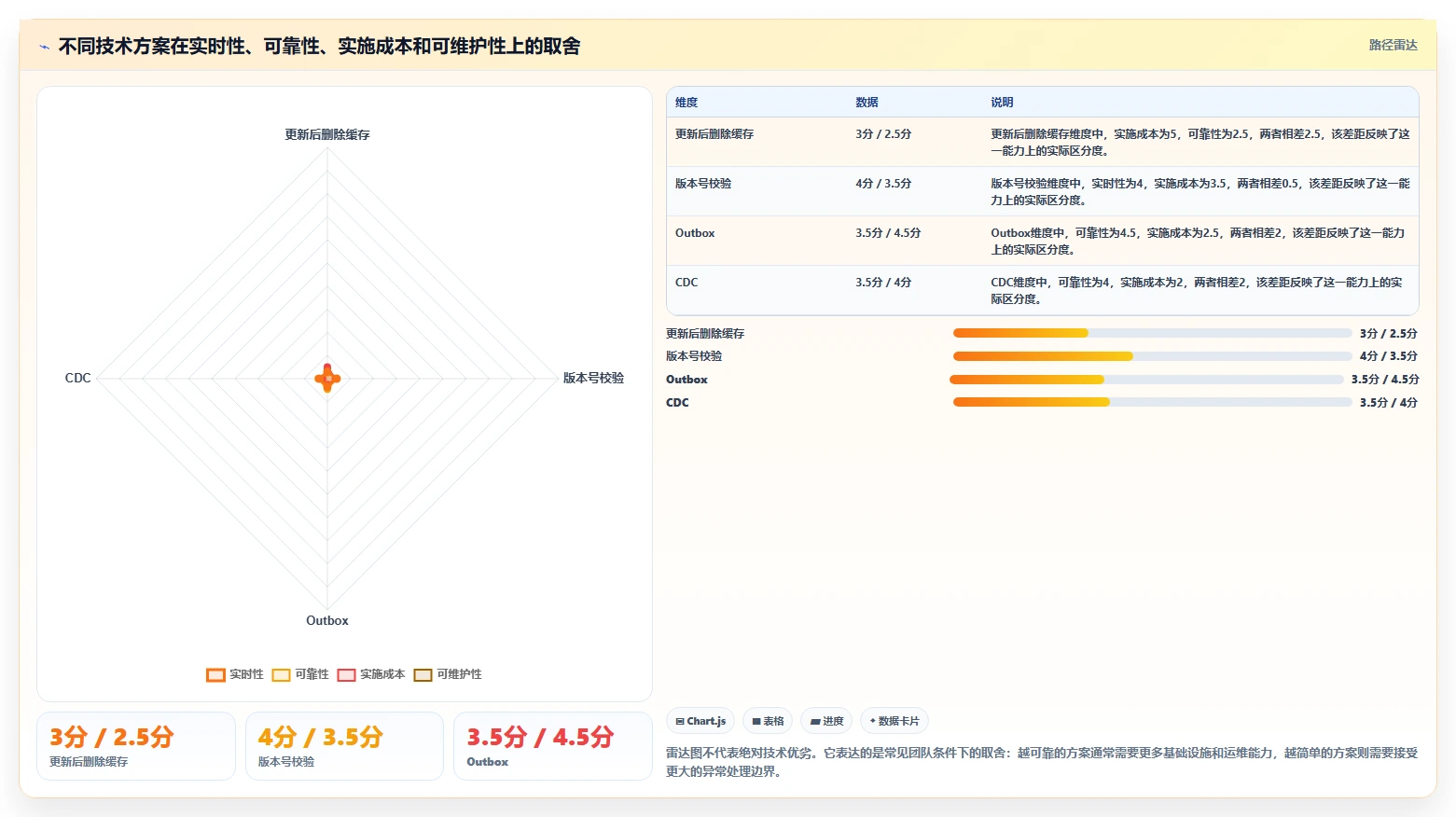Click the 版本号校验 table row name
The height and width of the screenshot is (817, 1456).
coord(703,184)
